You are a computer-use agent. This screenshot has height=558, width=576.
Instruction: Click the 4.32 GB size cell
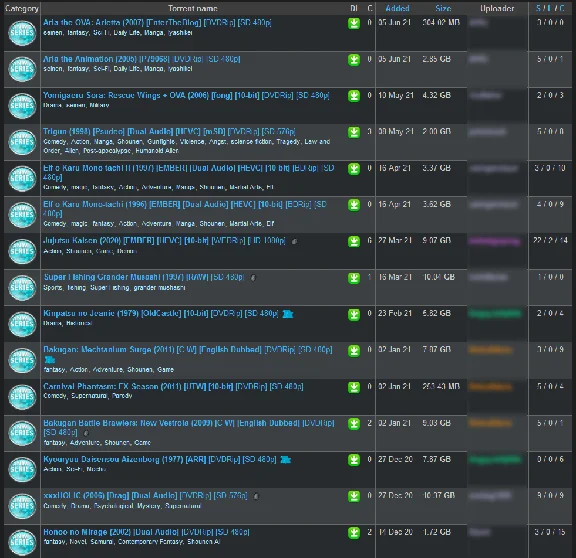[x=436, y=95]
